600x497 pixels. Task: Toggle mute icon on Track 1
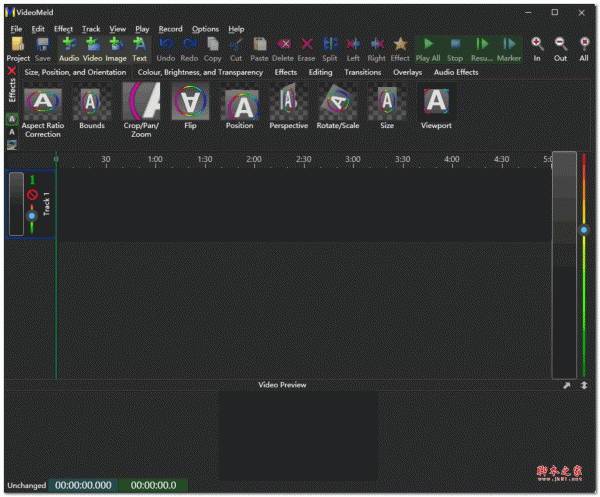[x=33, y=195]
